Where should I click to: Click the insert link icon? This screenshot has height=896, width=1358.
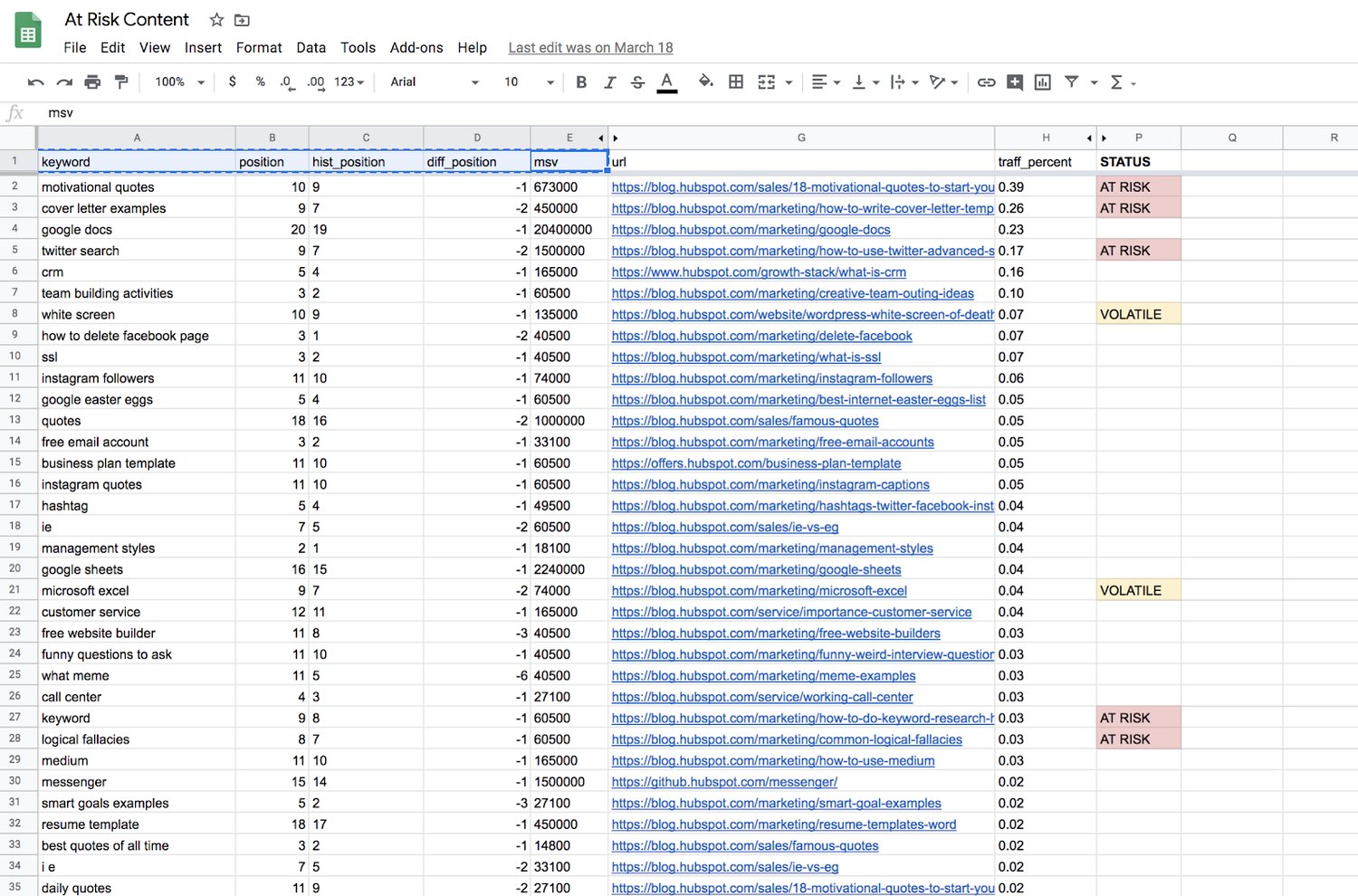click(986, 82)
